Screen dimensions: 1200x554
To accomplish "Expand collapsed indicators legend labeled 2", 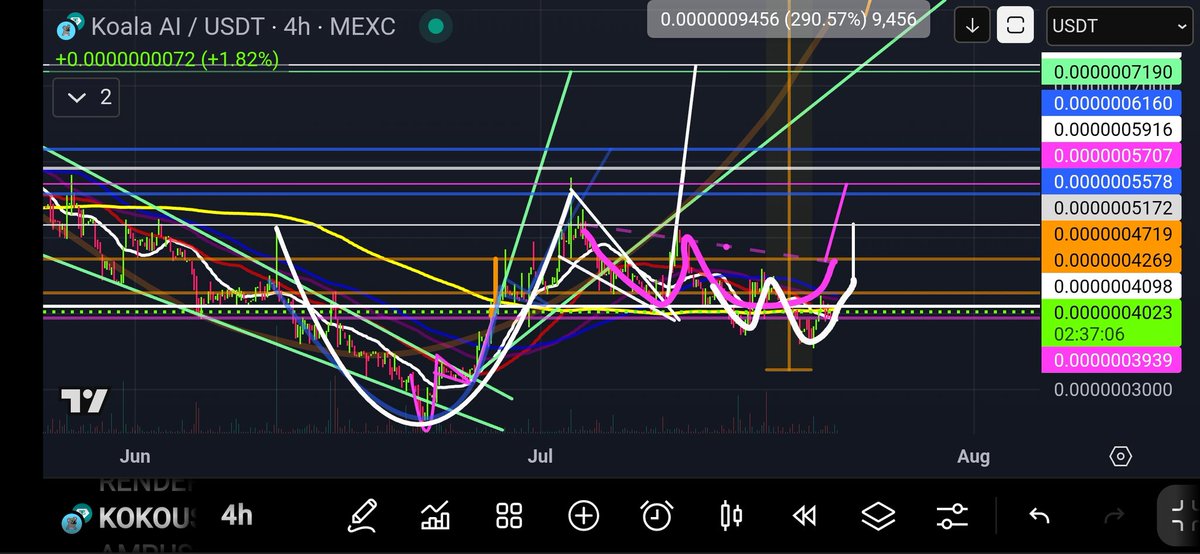I will 88,97.
